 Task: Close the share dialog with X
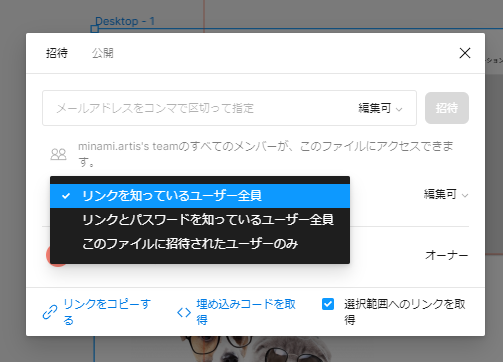pos(465,53)
